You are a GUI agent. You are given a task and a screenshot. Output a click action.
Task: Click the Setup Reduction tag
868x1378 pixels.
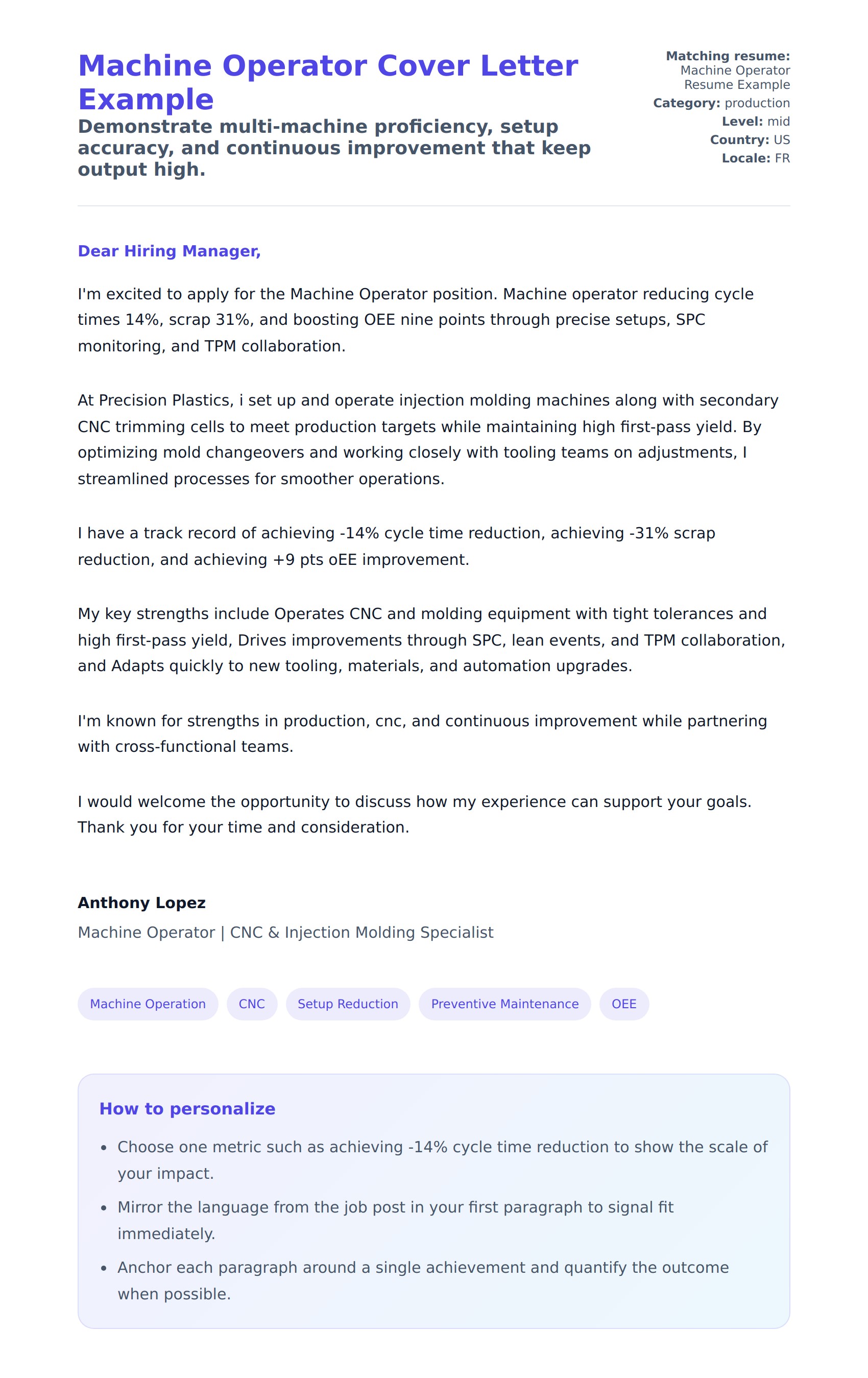click(347, 1004)
